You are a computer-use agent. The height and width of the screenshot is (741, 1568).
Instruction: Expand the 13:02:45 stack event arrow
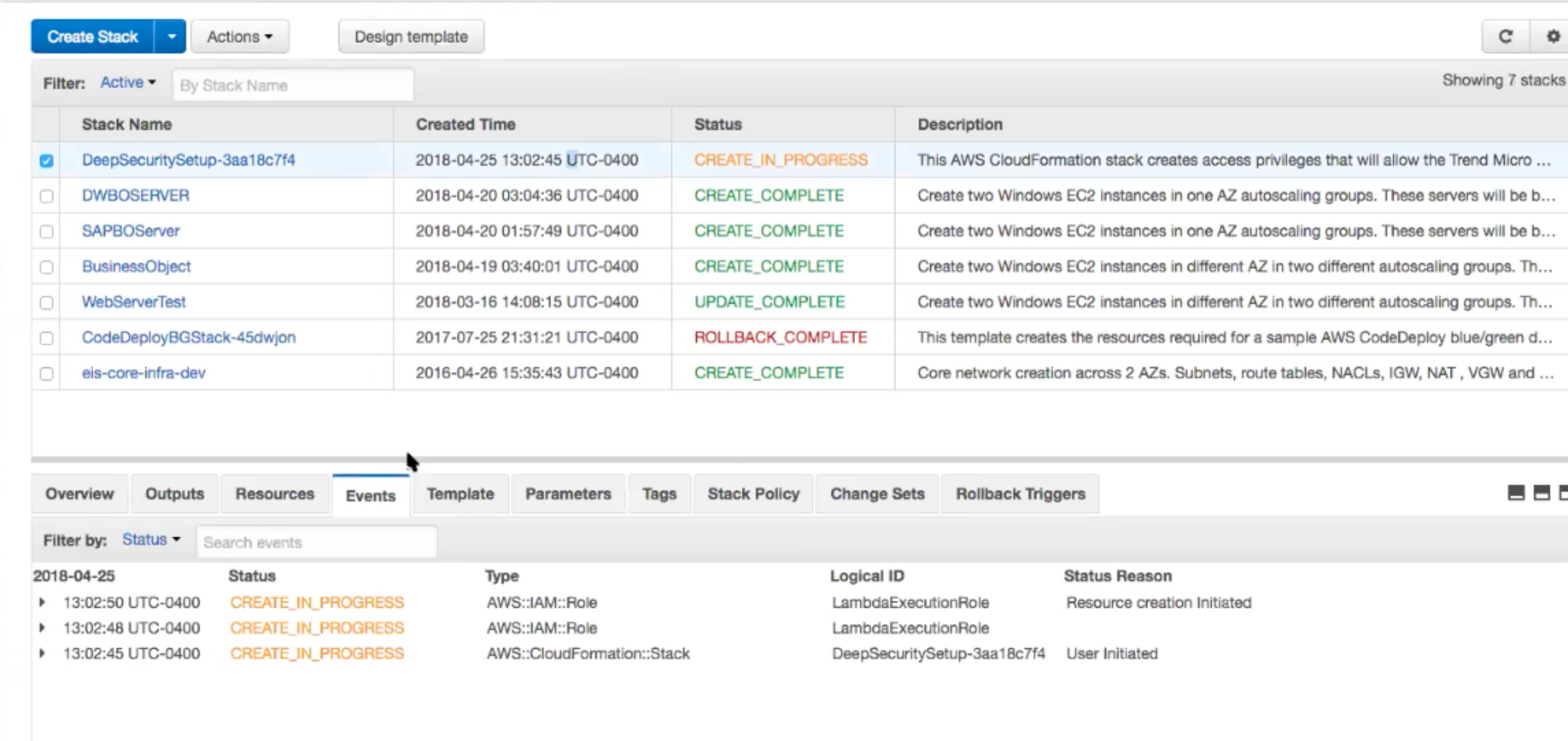(x=42, y=653)
